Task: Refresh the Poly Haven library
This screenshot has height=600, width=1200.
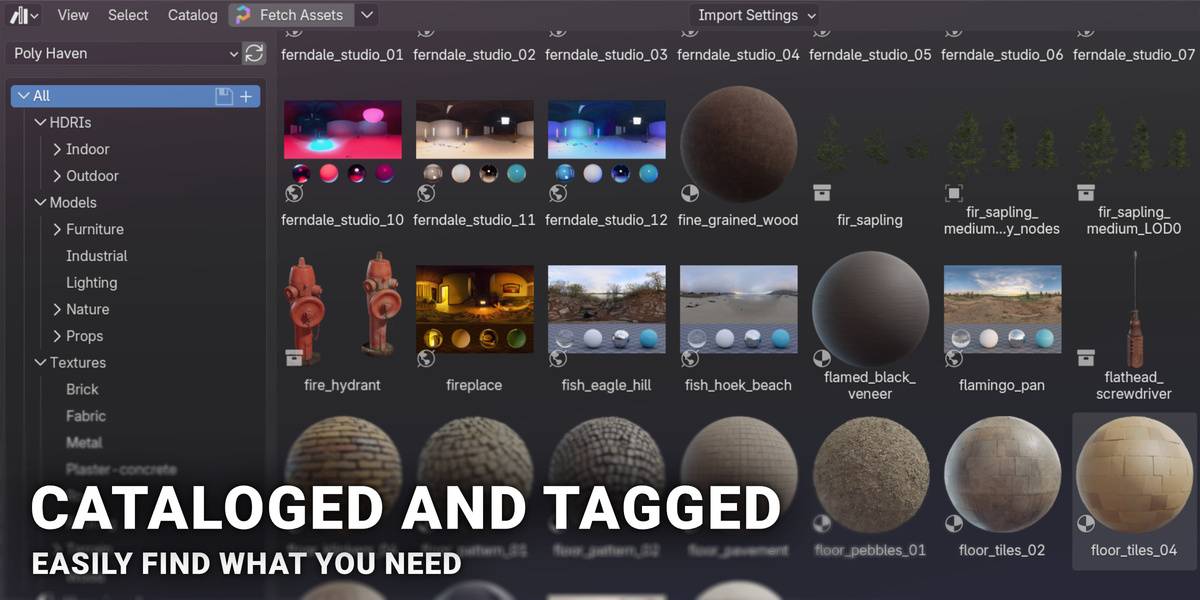Action: click(254, 53)
